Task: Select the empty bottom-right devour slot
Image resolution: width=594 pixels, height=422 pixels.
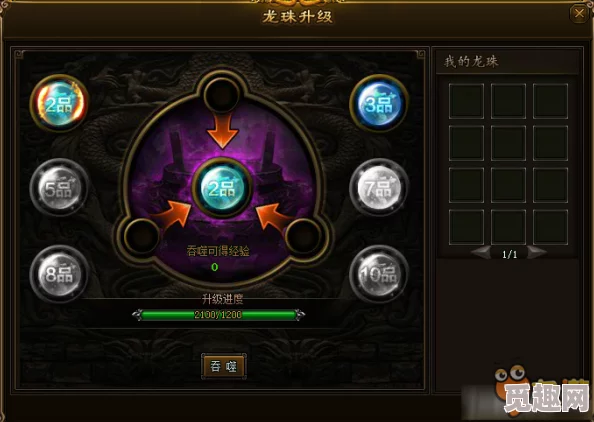Action: click(303, 236)
